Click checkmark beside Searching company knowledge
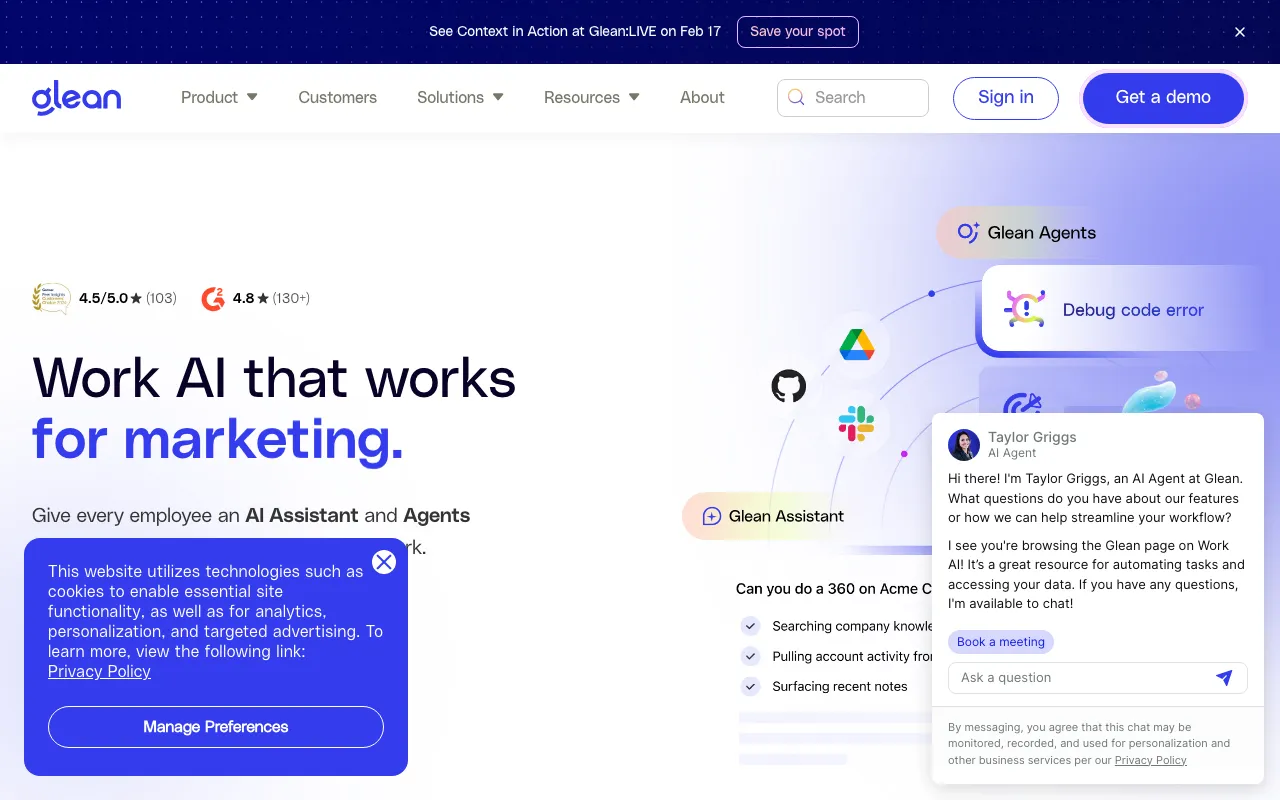 750,626
